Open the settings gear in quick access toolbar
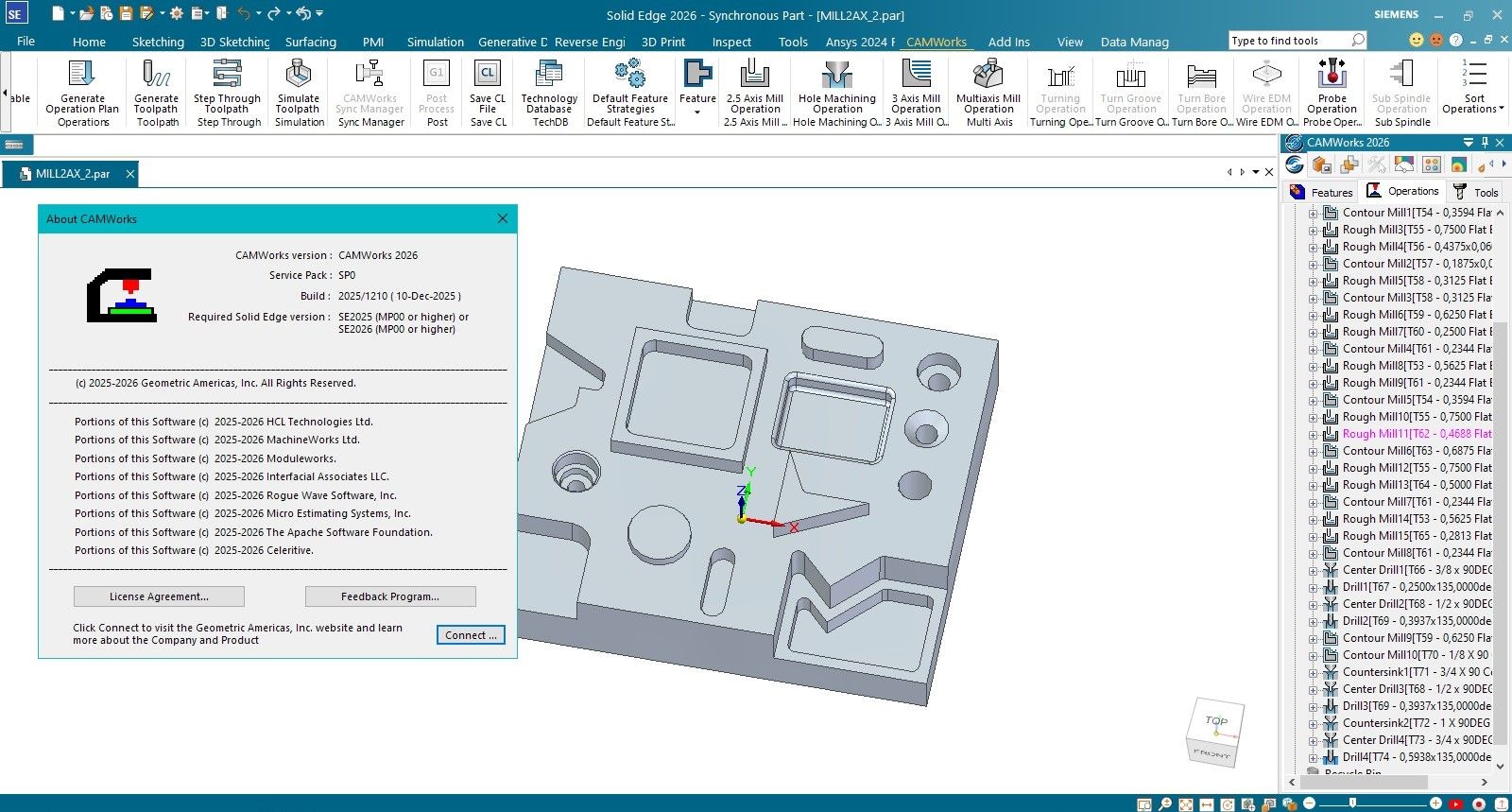1512x812 pixels. (x=176, y=13)
